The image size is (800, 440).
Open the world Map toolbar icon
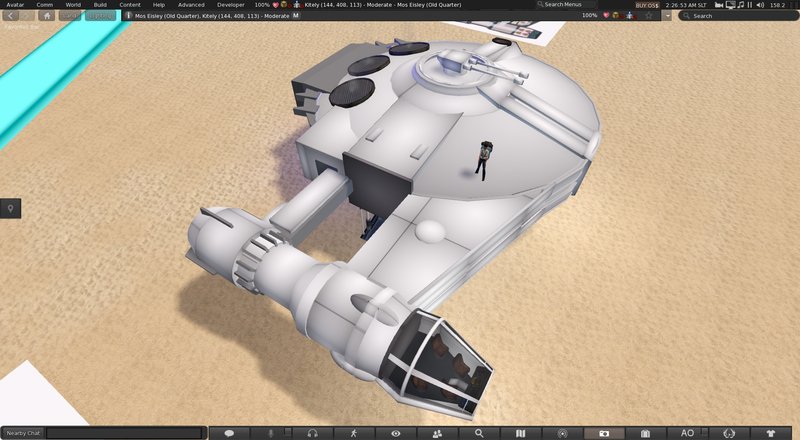pos(520,433)
